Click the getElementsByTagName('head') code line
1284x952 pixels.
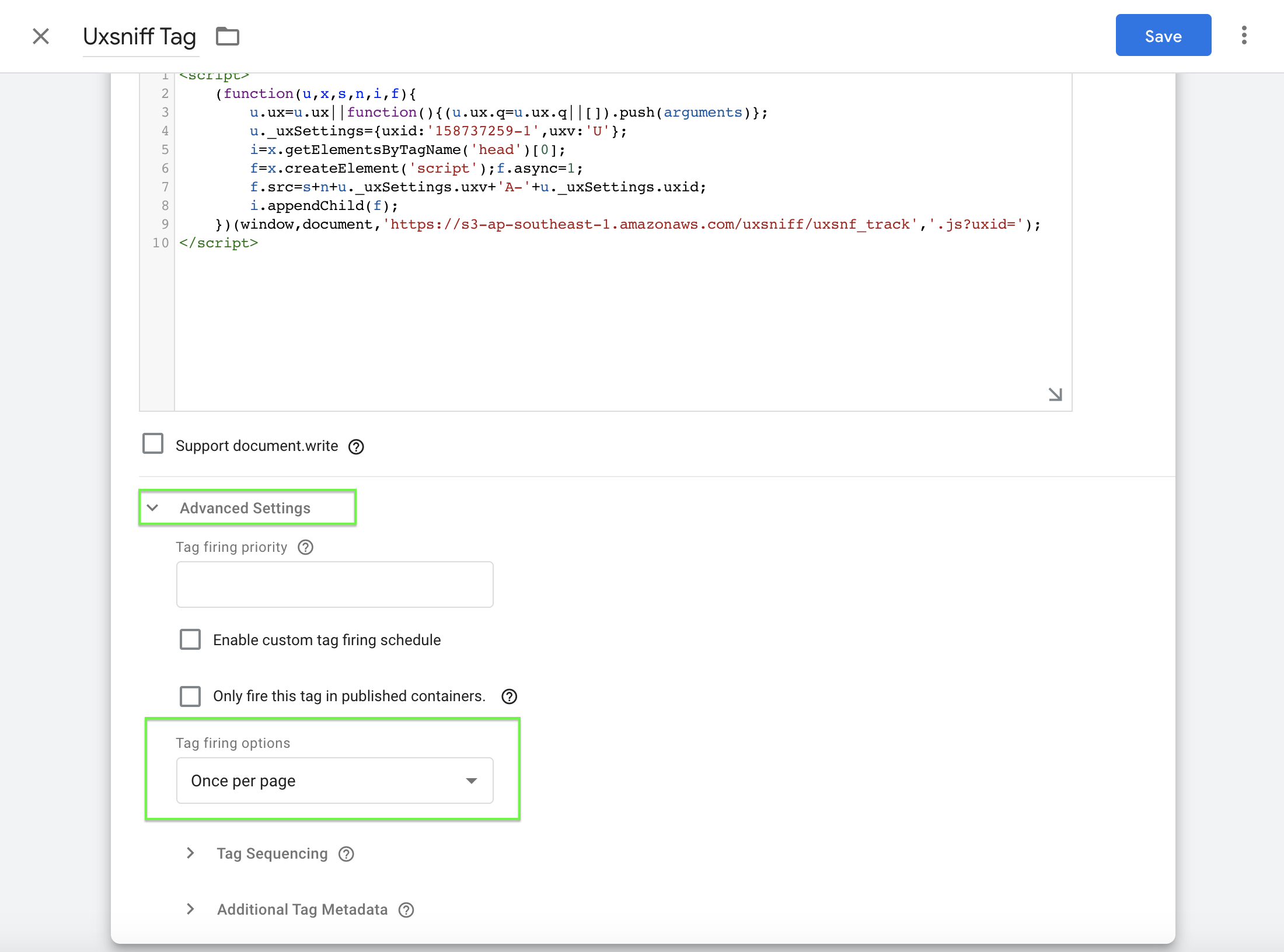click(x=407, y=149)
